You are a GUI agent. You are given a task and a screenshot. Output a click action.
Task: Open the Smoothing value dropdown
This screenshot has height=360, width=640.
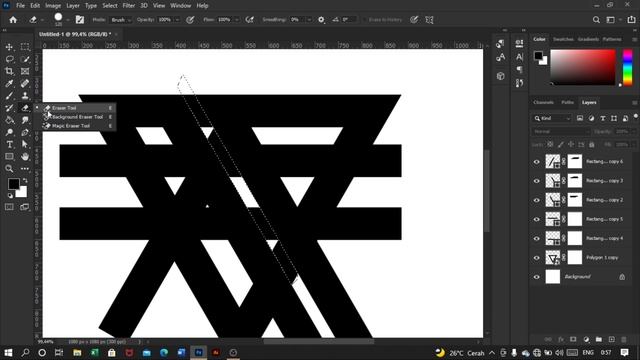[309, 20]
